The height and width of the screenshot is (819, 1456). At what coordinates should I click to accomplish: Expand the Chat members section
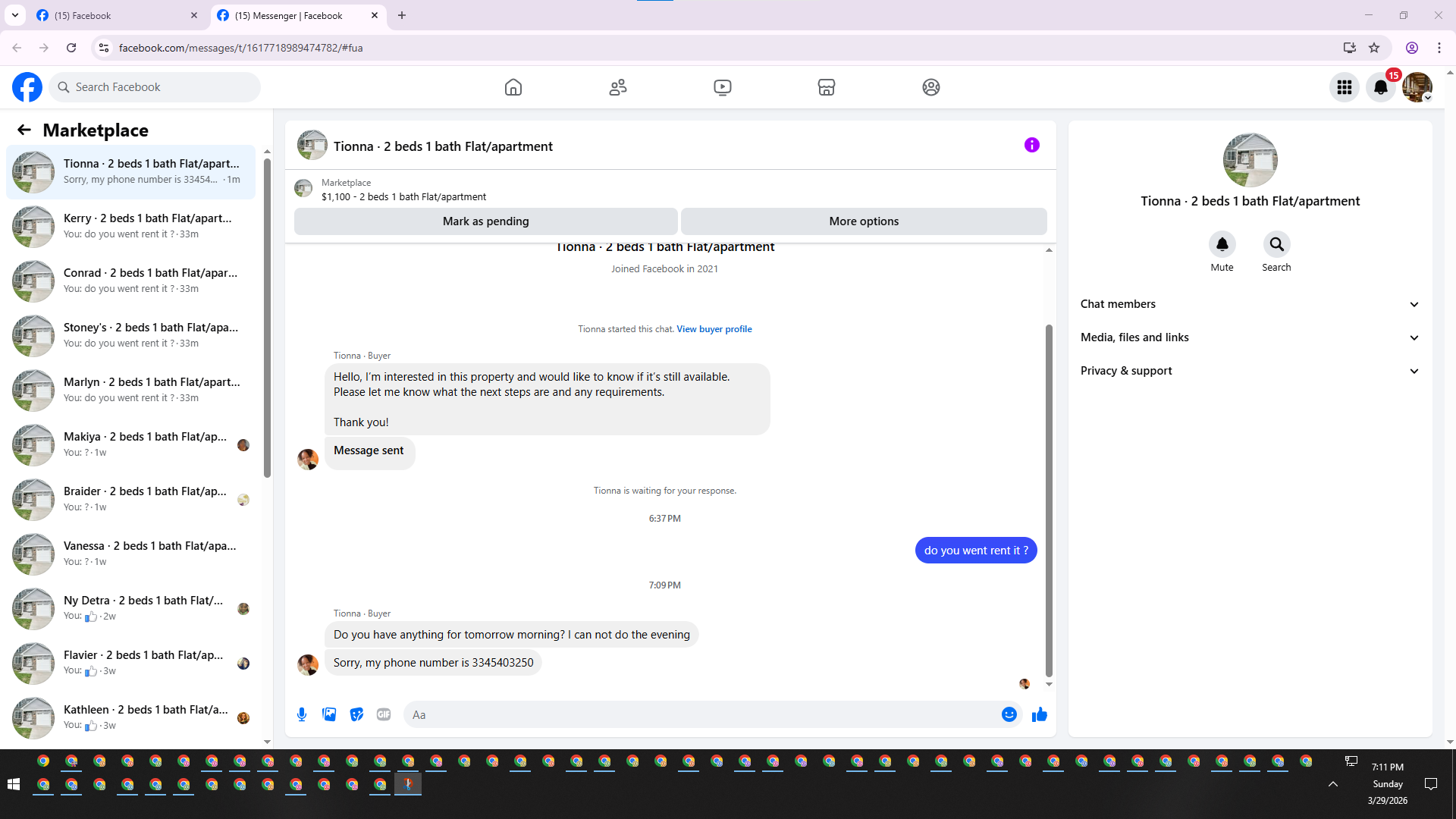(1250, 304)
